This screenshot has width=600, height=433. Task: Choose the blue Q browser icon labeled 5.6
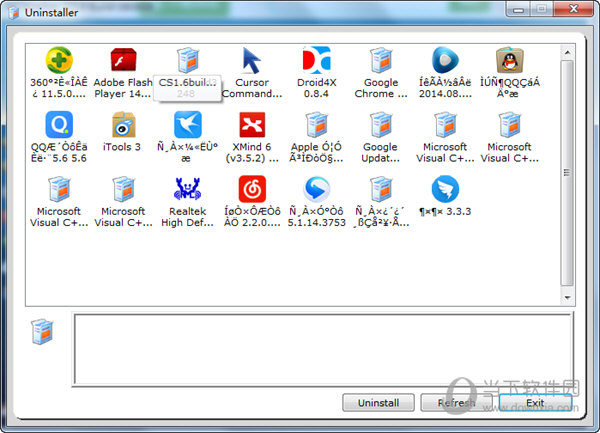59,124
